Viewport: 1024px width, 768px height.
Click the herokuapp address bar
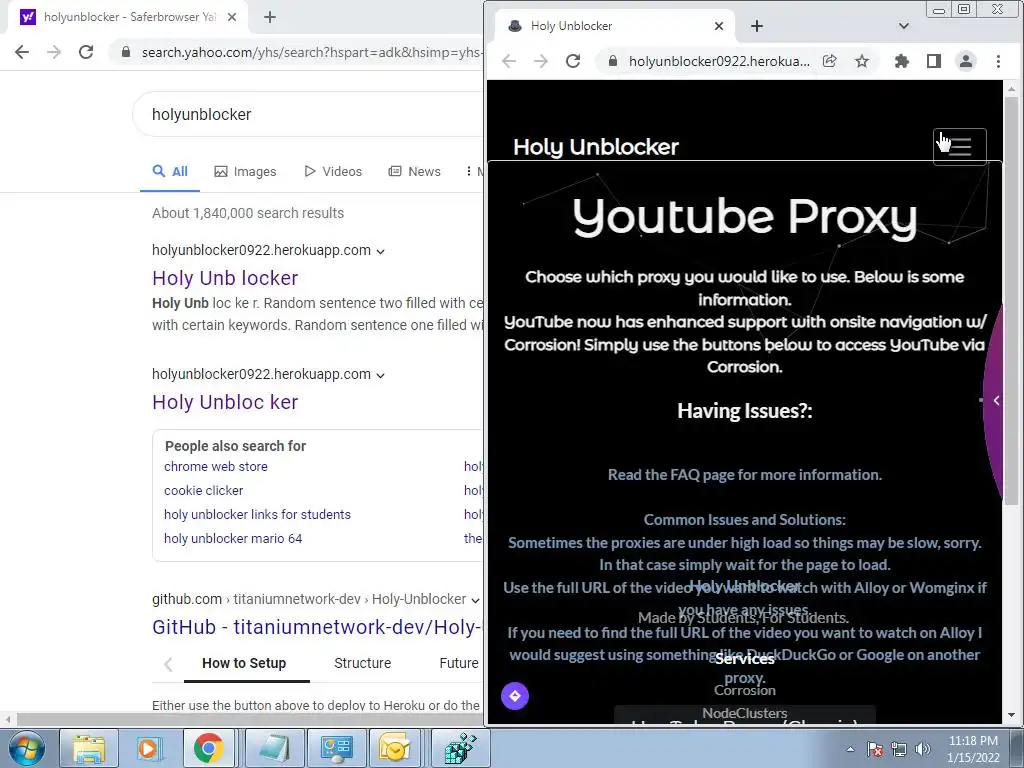pyautogui.click(x=718, y=61)
